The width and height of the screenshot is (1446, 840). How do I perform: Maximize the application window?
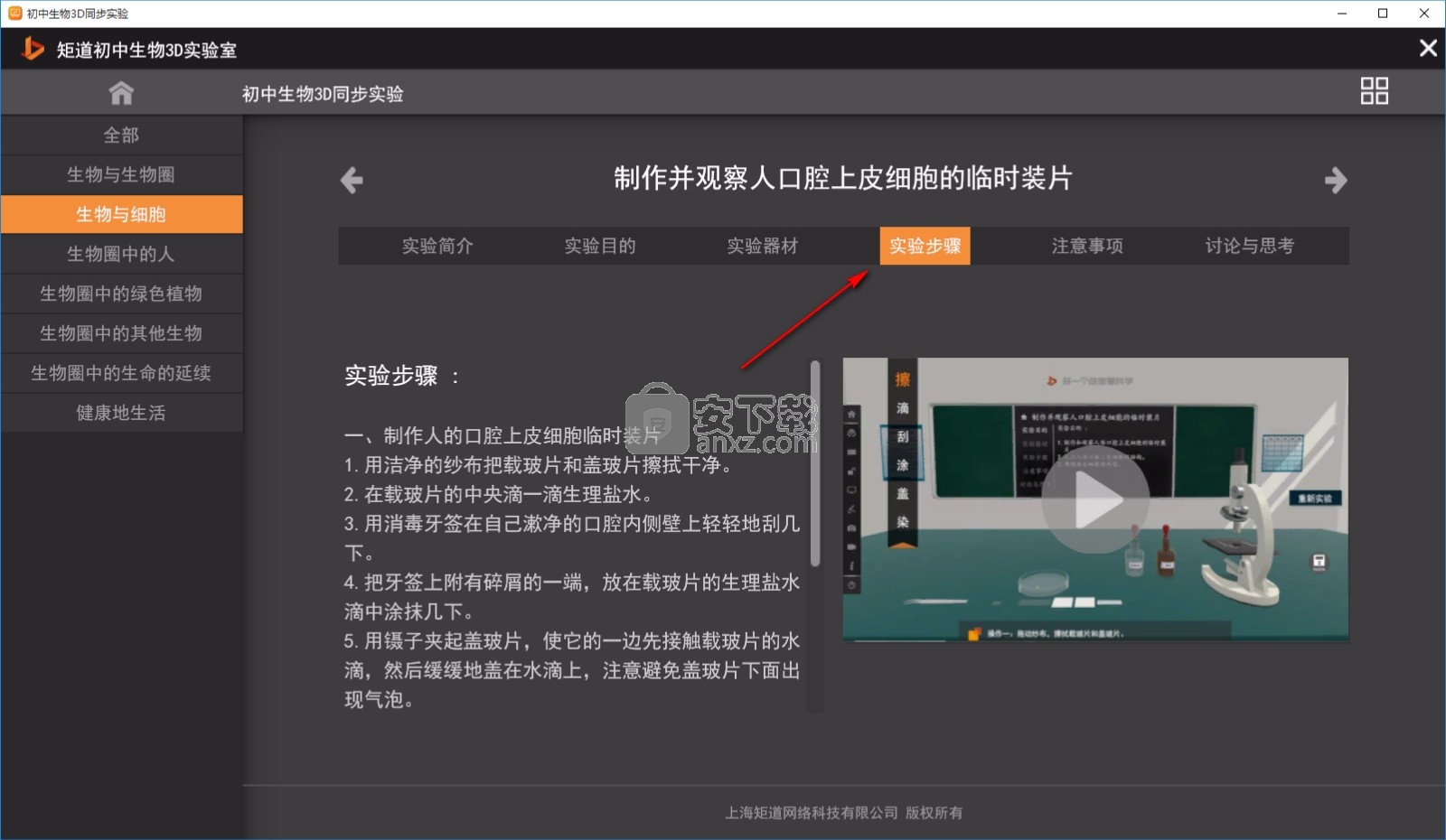pos(1383,14)
